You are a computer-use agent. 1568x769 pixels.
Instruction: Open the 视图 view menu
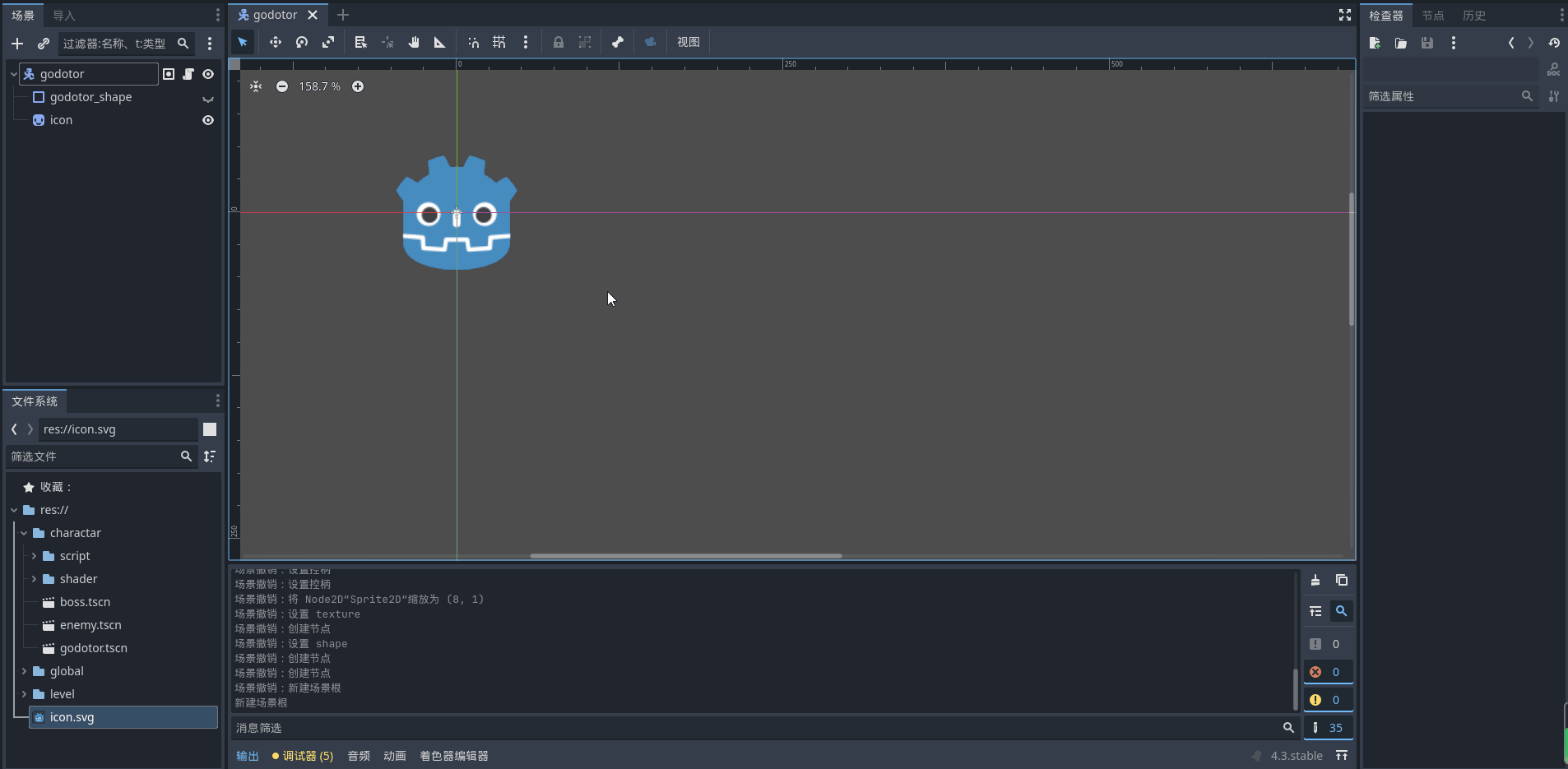point(688,42)
